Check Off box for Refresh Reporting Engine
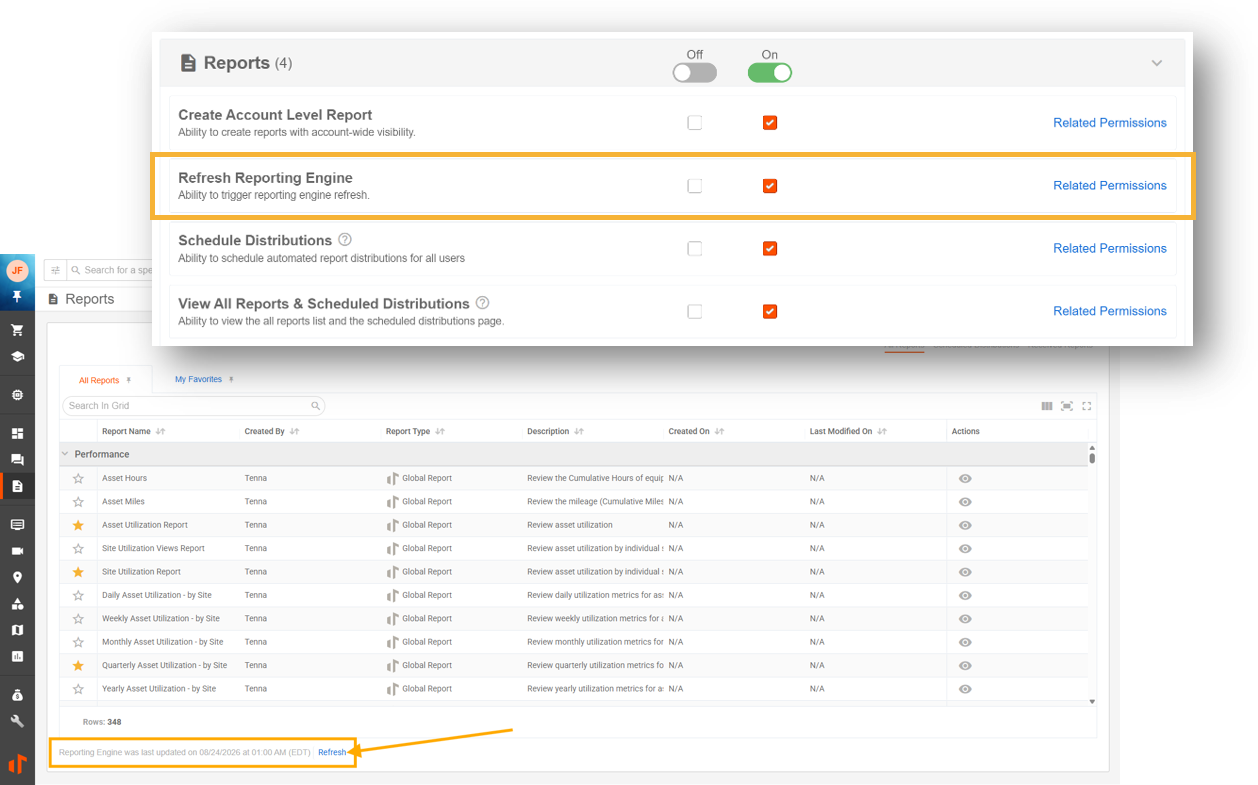 [x=695, y=186]
